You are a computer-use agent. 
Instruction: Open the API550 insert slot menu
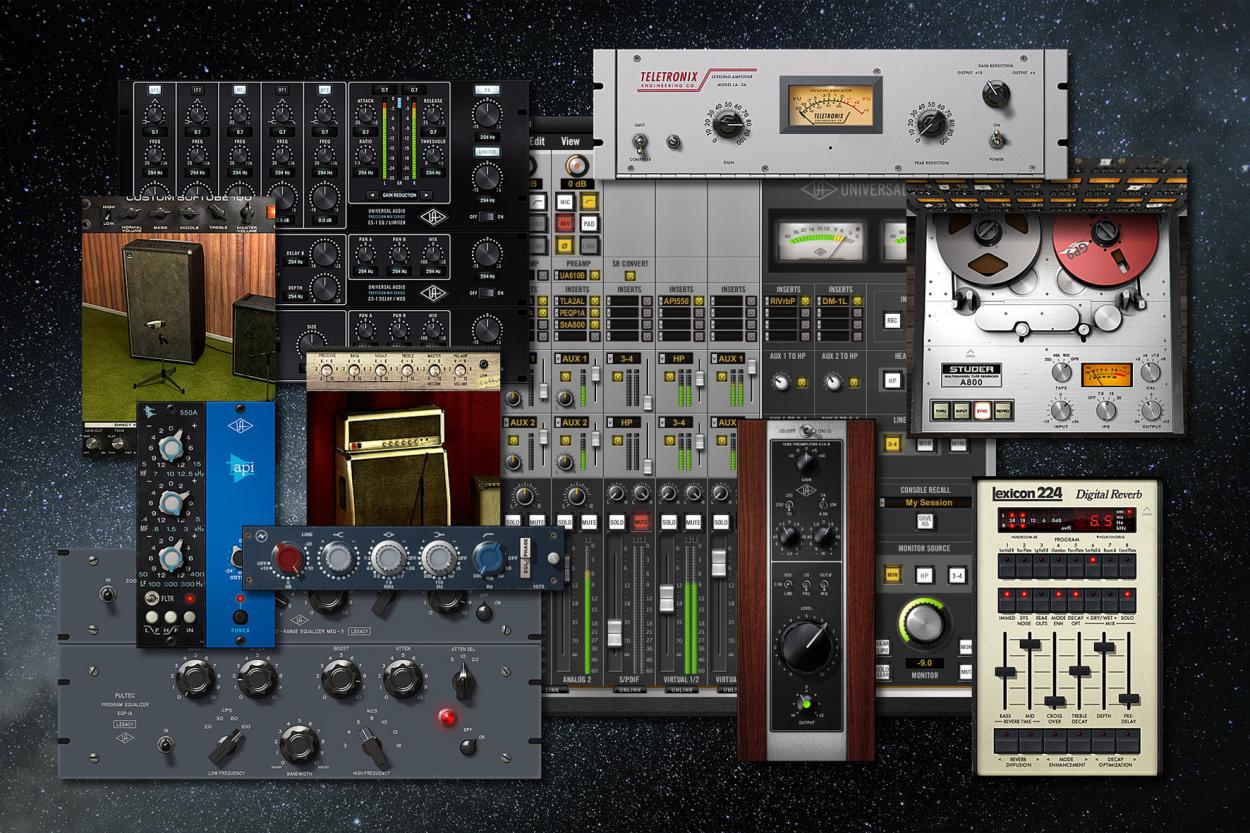click(x=676, y=300)
